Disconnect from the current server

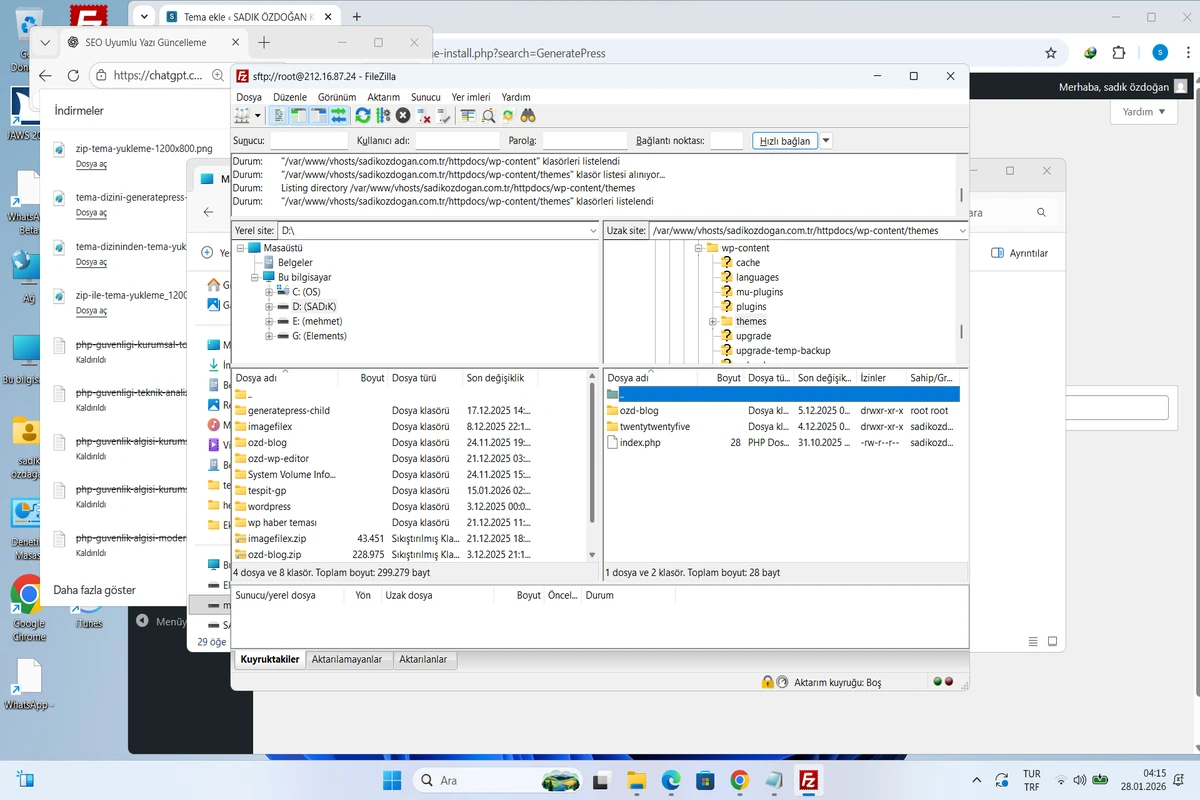(x=424, y=116)
